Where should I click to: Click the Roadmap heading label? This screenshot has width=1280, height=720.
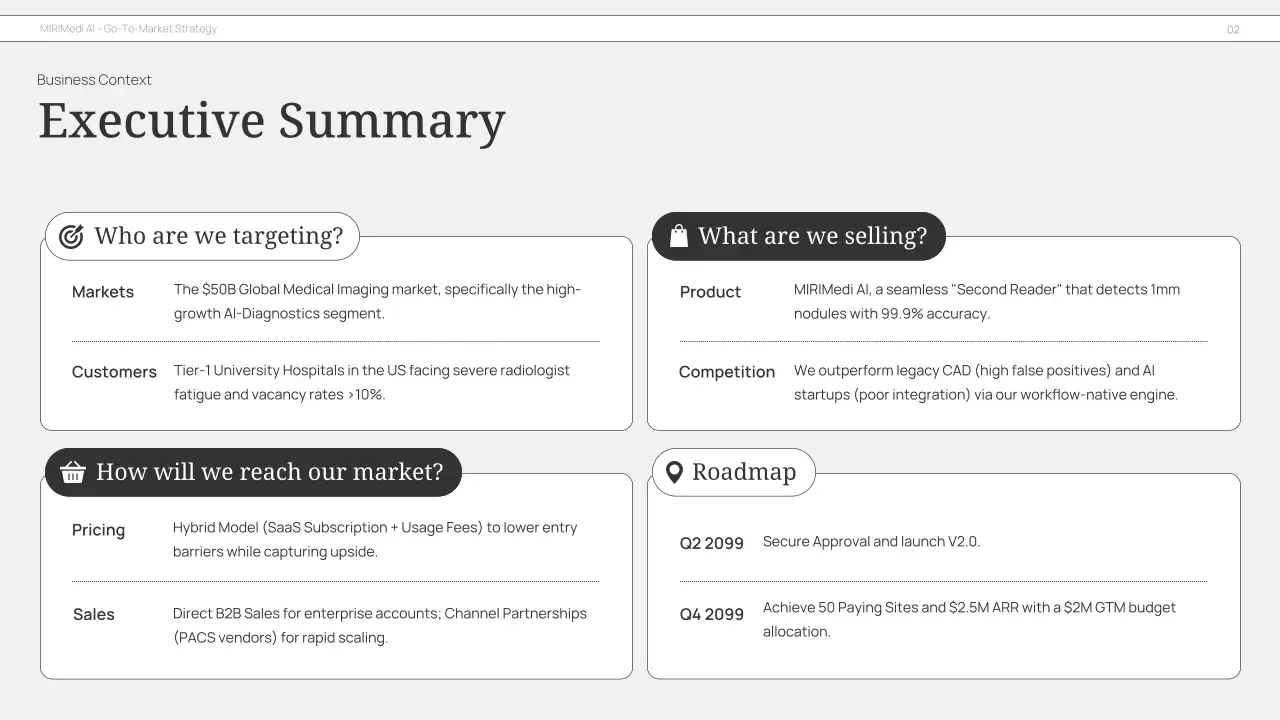coord(744,472)
